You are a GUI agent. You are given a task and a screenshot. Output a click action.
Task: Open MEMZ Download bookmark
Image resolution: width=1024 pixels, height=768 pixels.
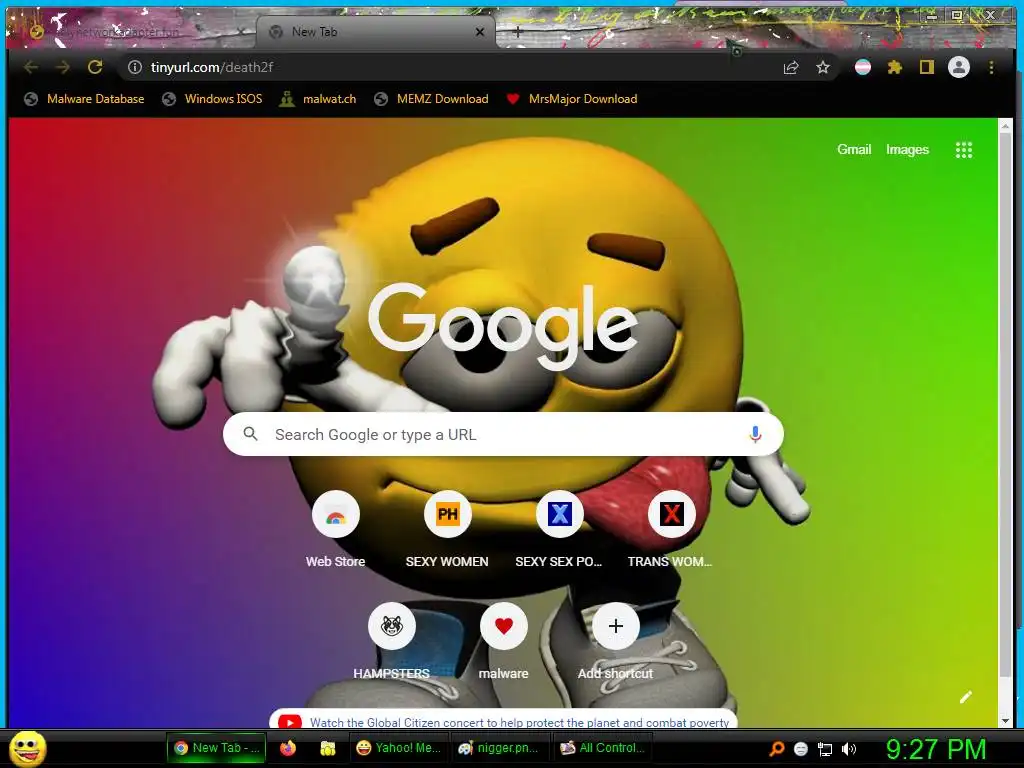pos(432,99)
